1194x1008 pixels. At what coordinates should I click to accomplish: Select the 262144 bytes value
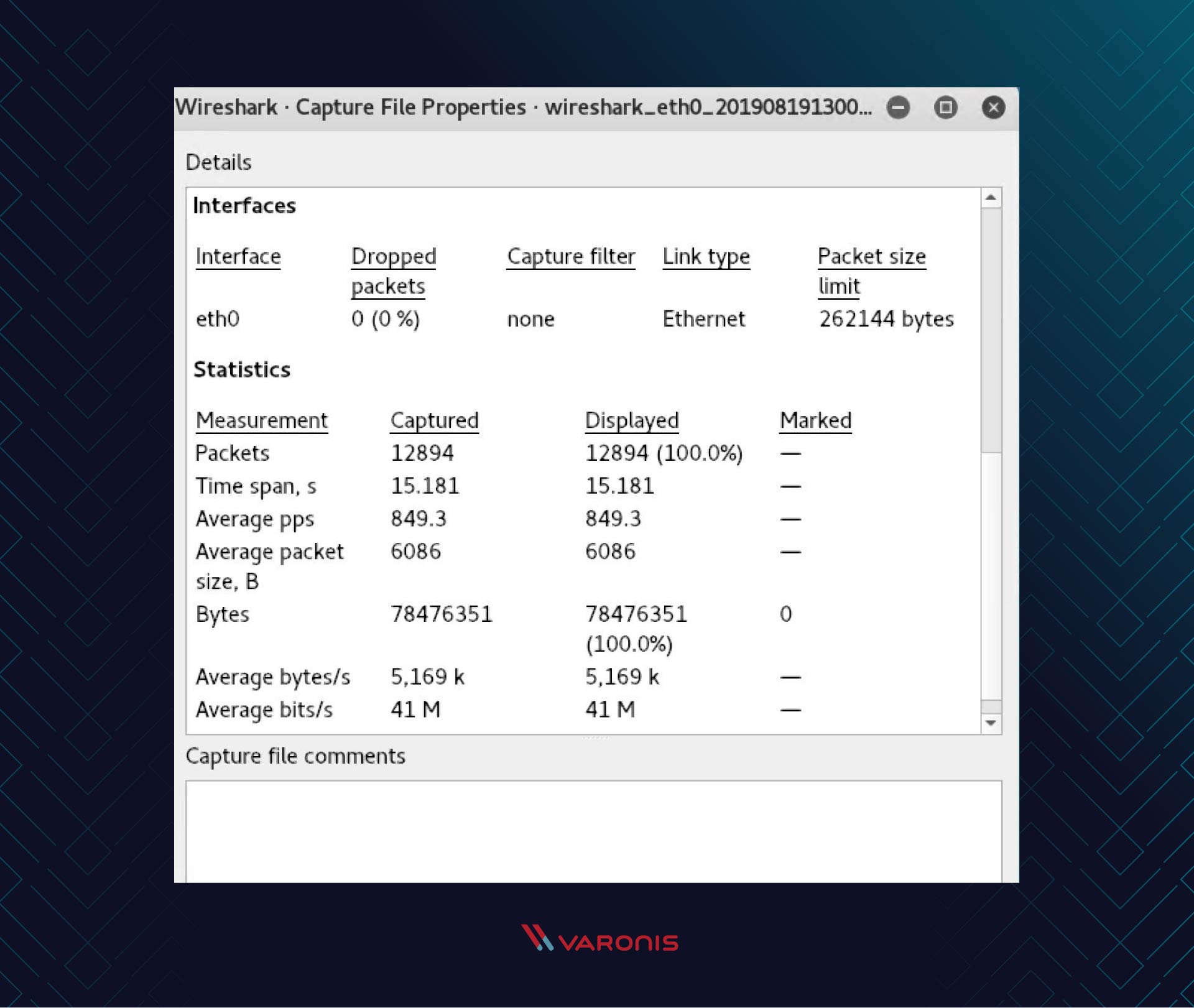(886, 319)
